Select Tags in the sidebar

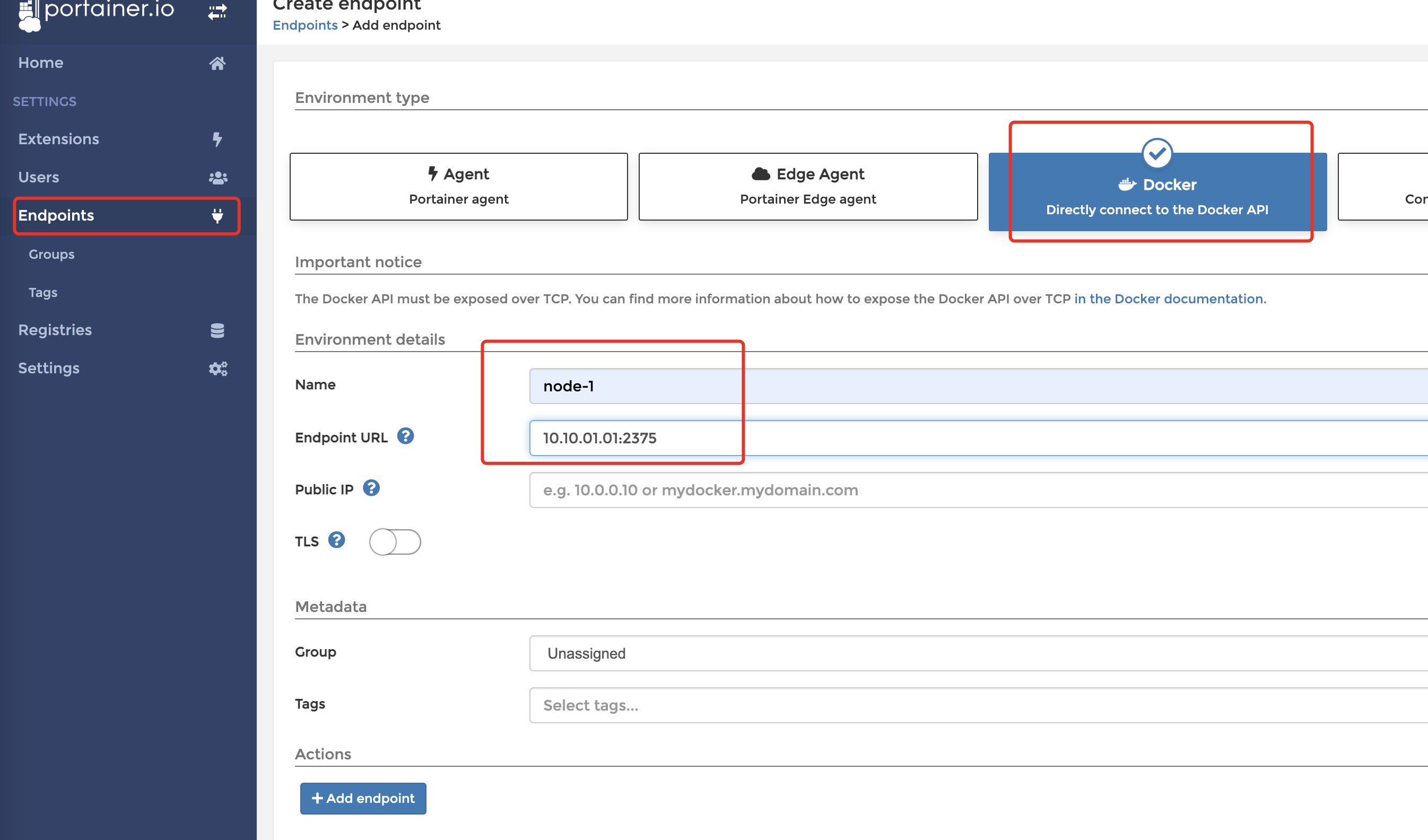click(42, 292)
